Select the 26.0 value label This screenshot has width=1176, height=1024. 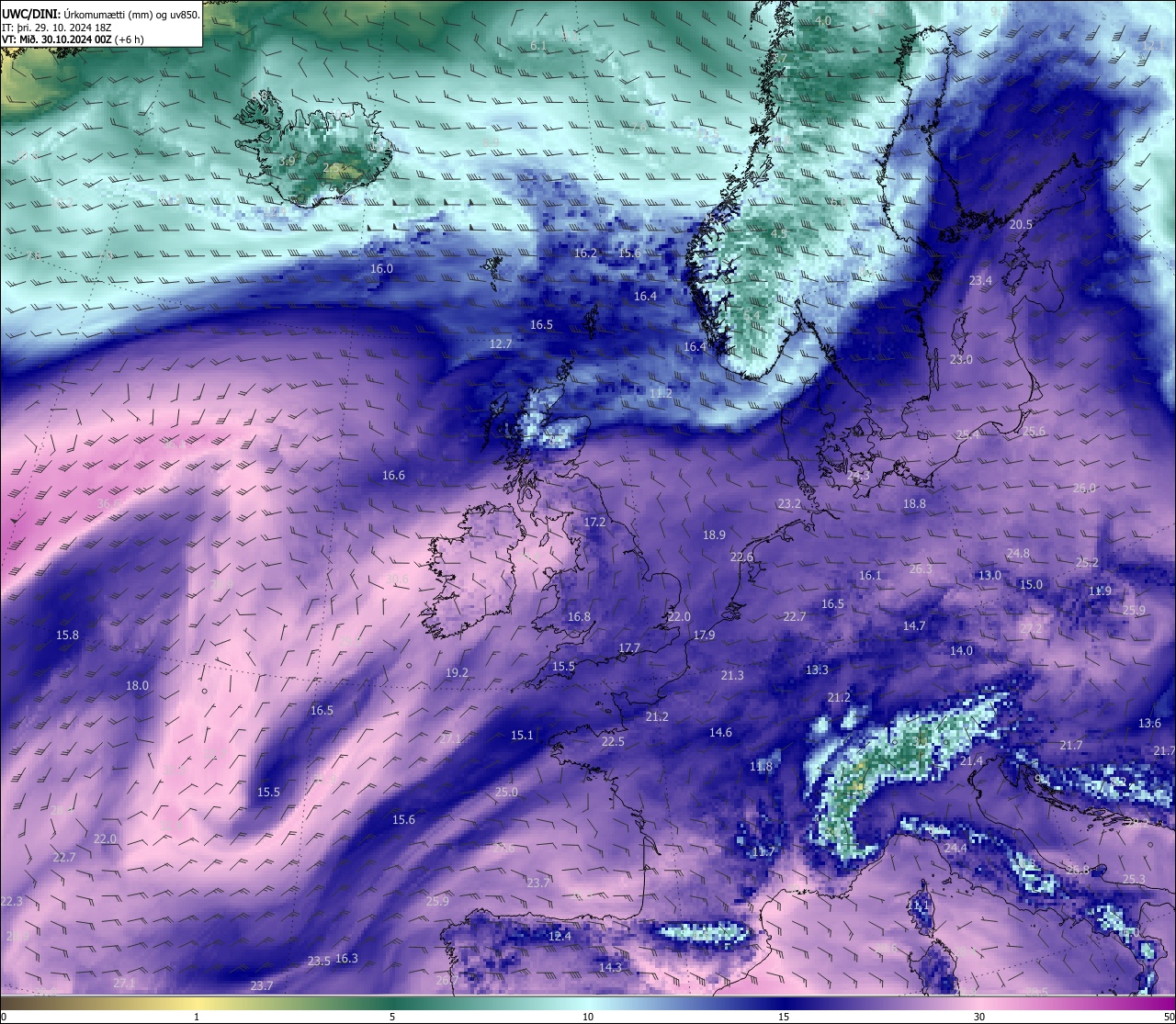[1084, 488]
